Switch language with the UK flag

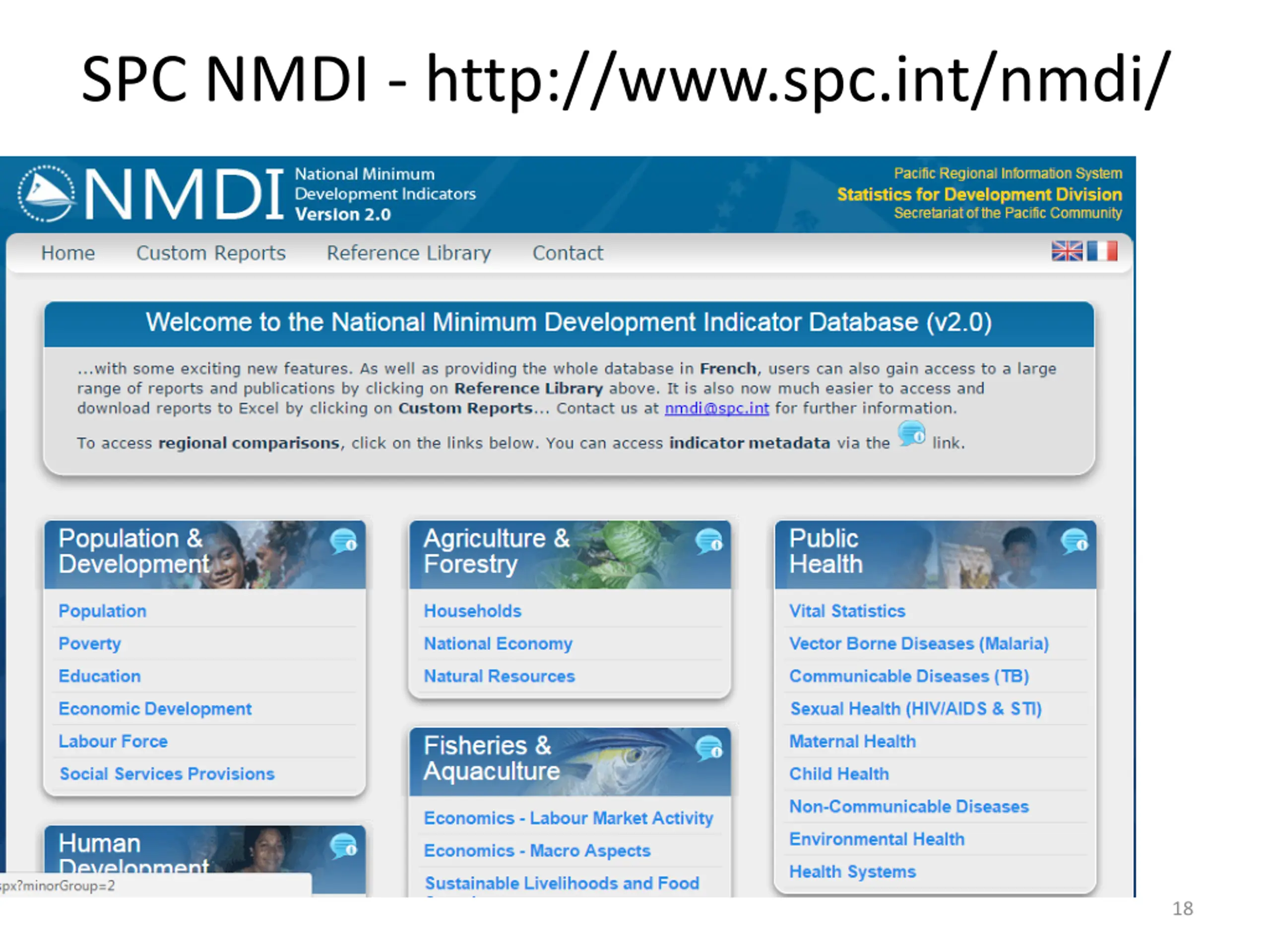[x=1067, y=251]
